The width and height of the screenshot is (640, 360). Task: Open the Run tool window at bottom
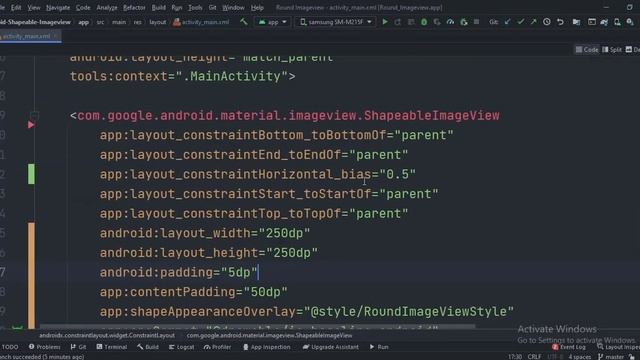pos(379,347)
